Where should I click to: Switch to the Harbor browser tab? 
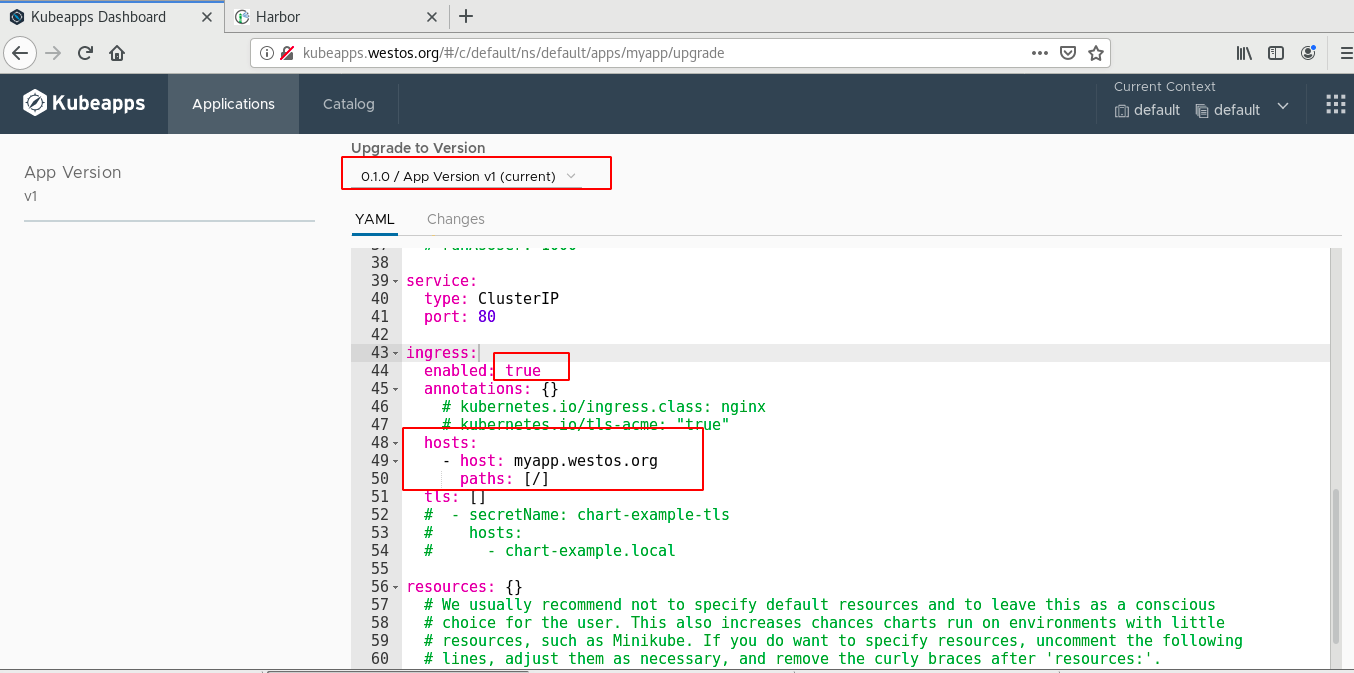[x=336, y=17]
